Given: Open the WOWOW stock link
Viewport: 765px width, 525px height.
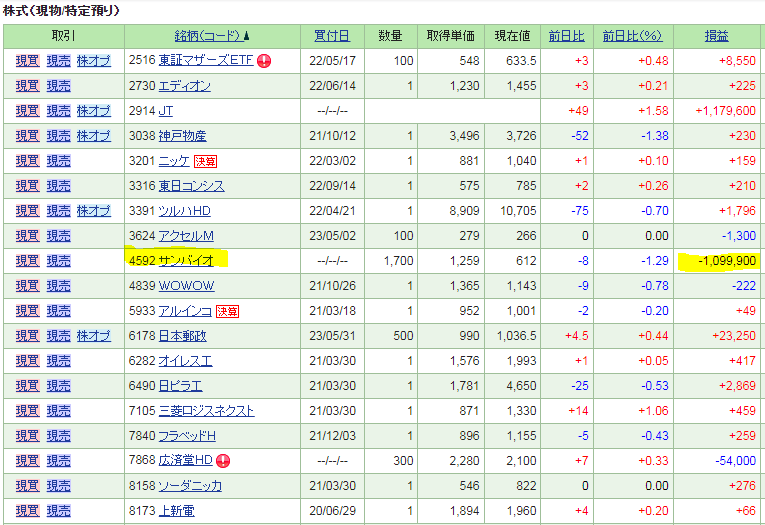Looking at the screenshot, I should point(186,286).
